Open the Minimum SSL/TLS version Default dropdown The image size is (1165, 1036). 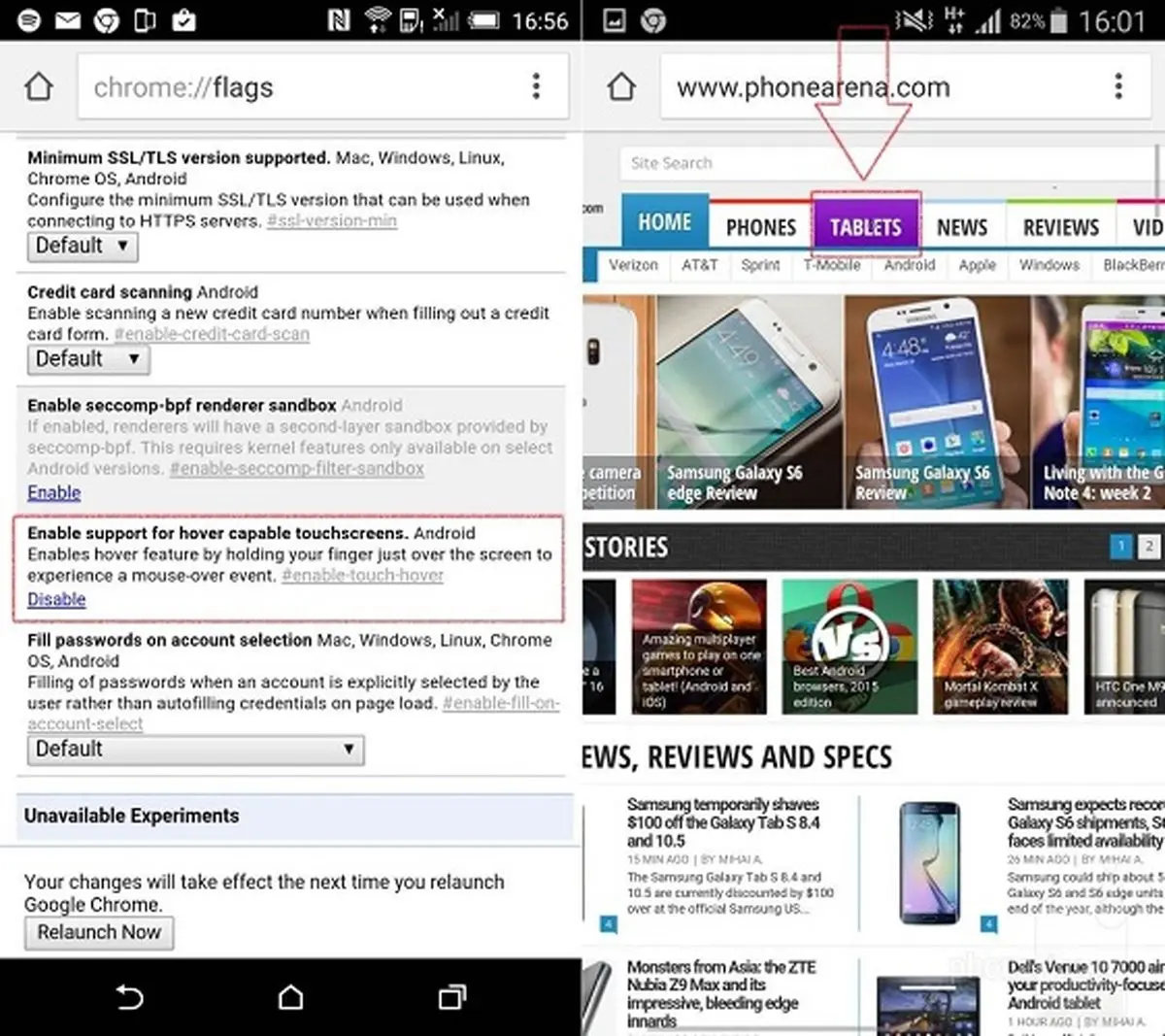[83, 246]
